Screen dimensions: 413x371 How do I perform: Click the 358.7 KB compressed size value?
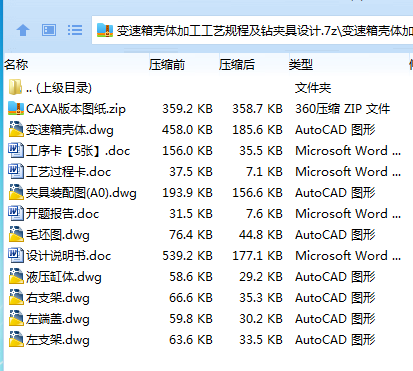click(257, 109)
